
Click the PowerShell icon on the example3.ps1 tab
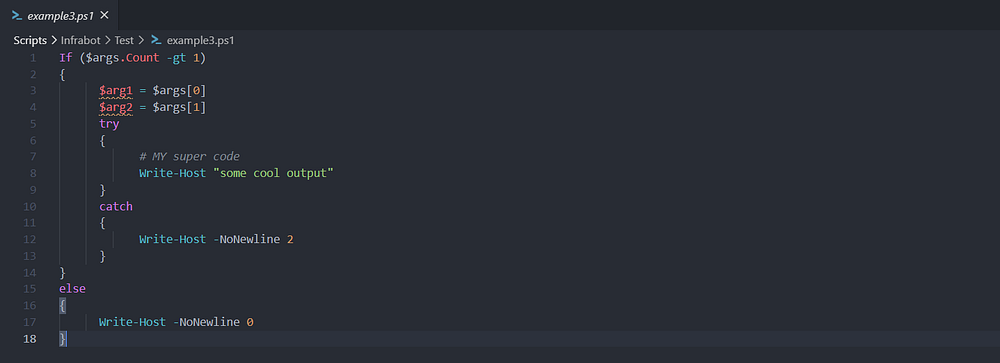17,15
